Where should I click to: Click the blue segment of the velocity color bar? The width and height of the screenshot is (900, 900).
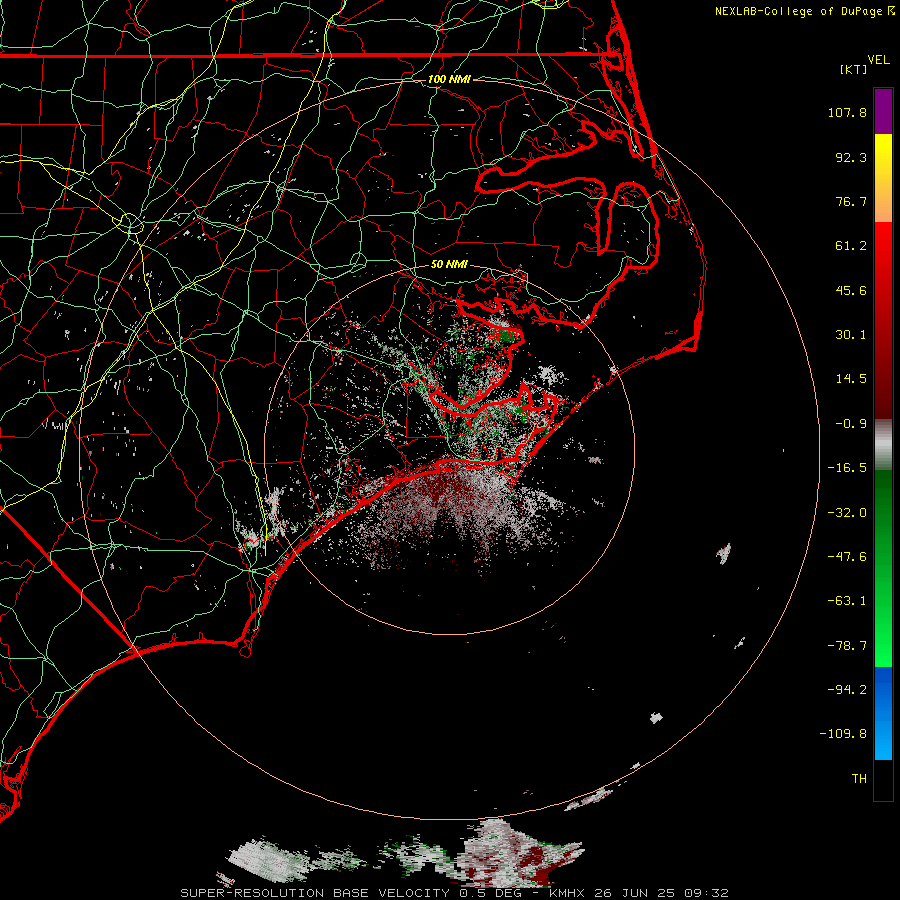[883, 713]
